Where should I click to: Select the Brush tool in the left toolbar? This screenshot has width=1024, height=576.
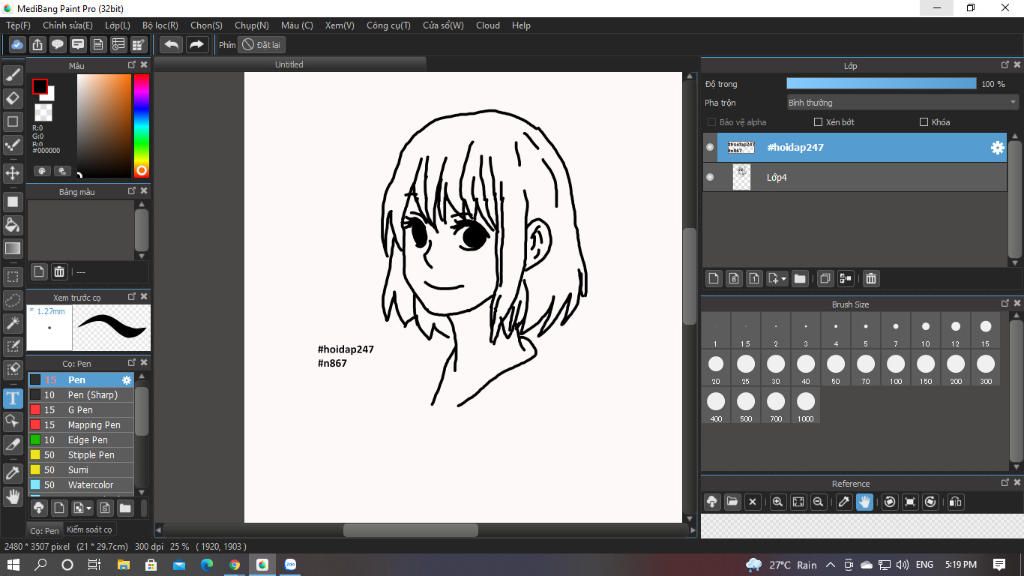tap(12, 75)
